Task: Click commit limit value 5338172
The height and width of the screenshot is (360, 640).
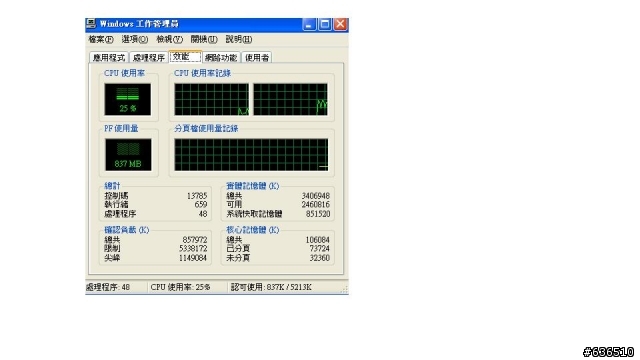Action: (x=193, y=249)
